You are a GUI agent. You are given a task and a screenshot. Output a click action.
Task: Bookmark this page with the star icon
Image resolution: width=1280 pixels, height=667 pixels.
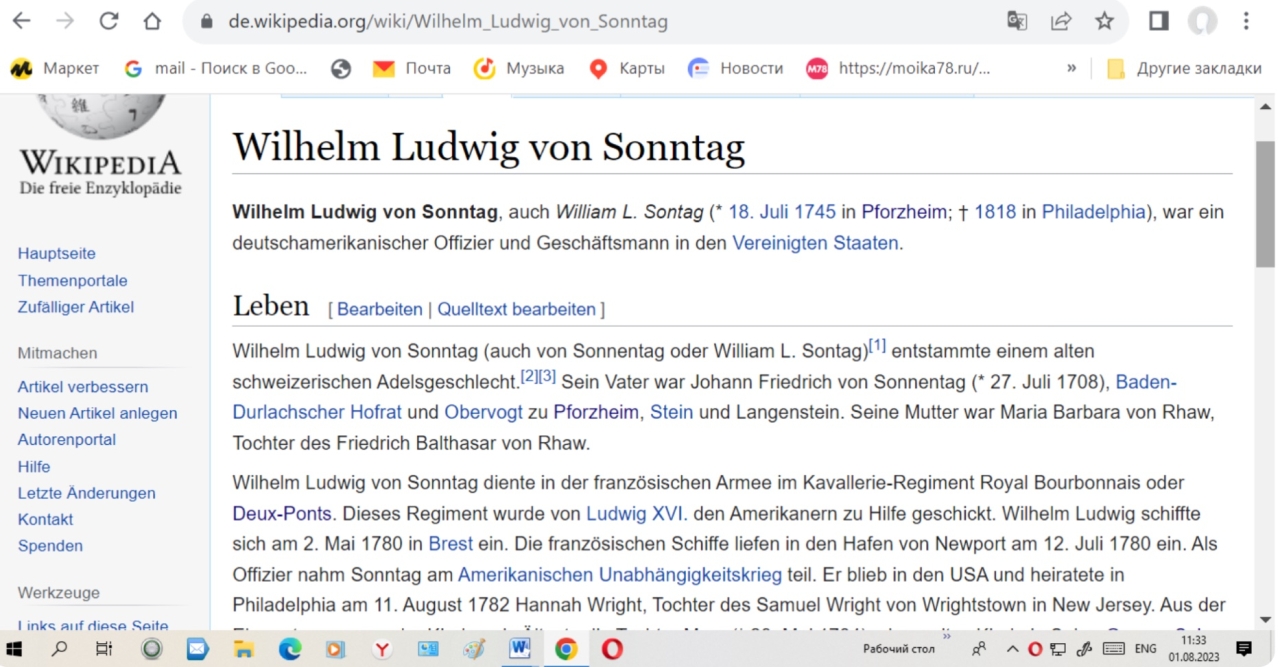point(1104,21)
